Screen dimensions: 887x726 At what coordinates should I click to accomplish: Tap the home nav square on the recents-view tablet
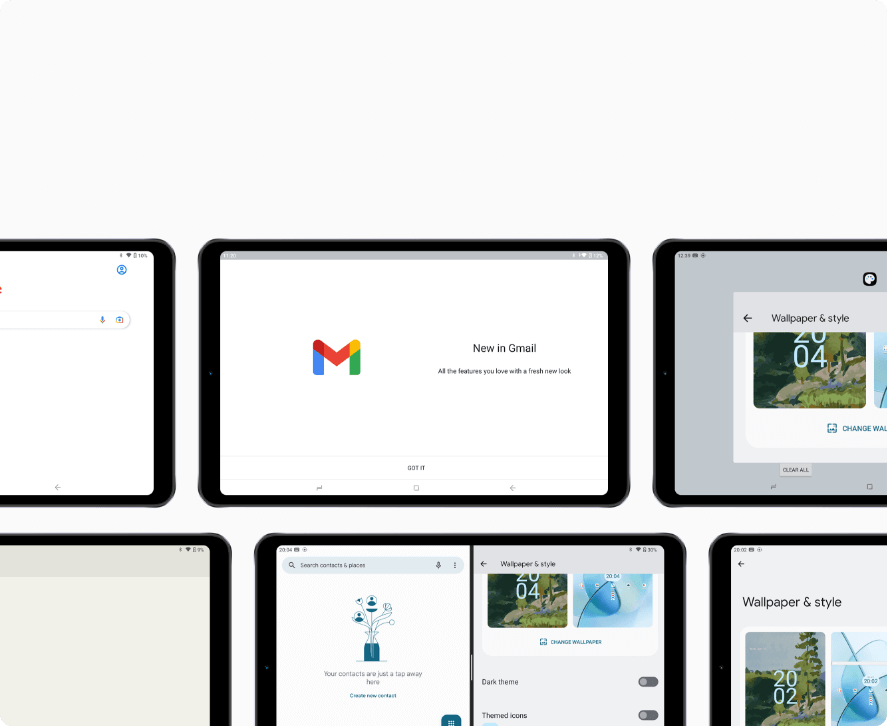click(869, 487)
